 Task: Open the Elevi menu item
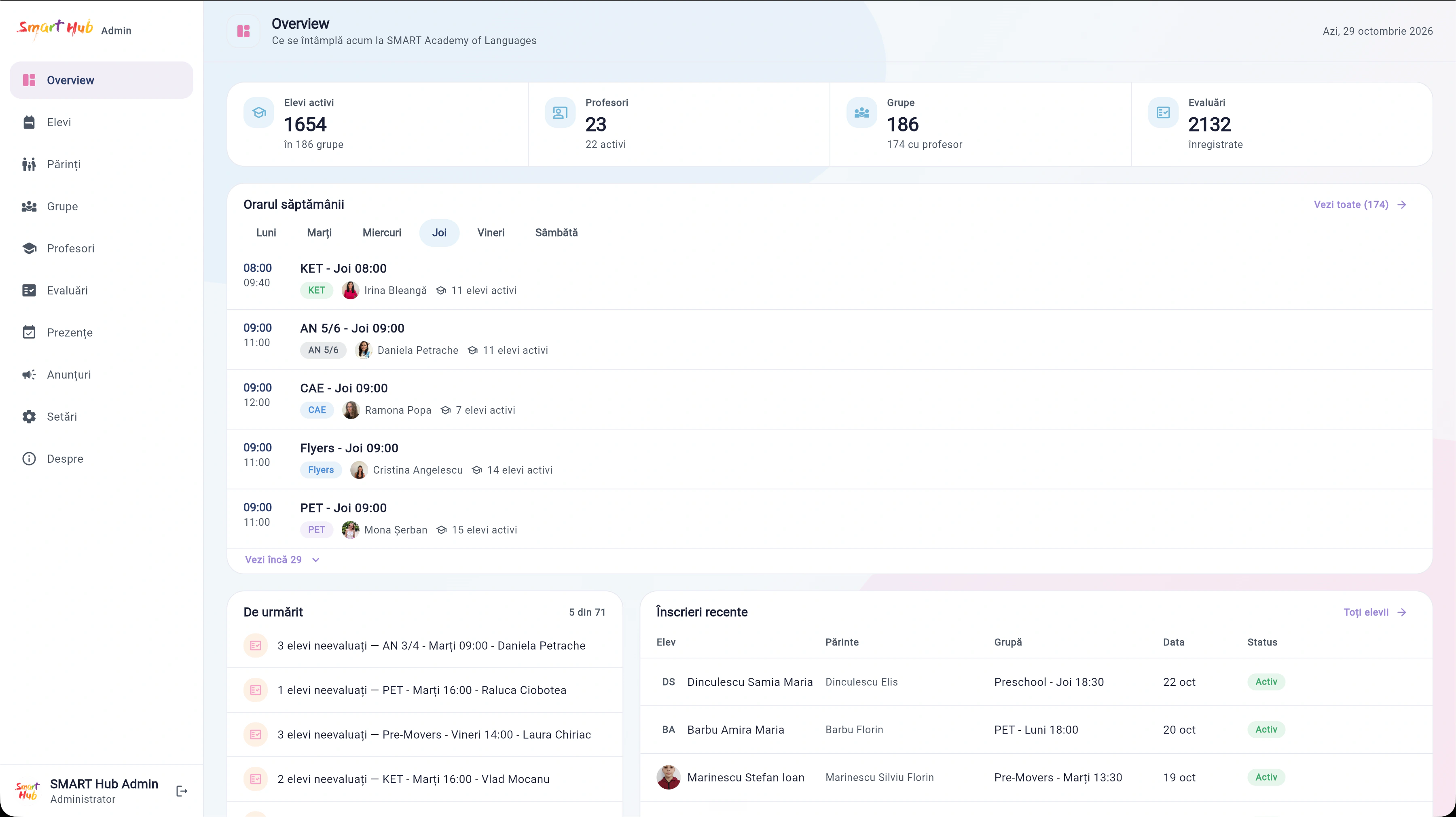pos(102,122)
